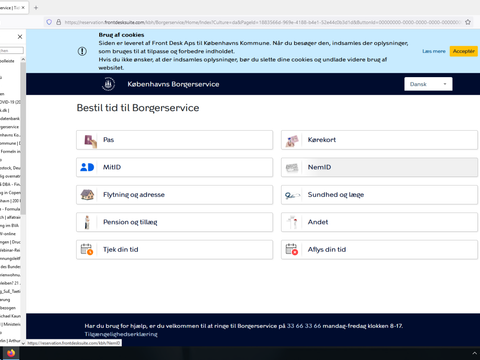
Task: Show hidden tray icons chevron
Action: (x=475, y=353)
